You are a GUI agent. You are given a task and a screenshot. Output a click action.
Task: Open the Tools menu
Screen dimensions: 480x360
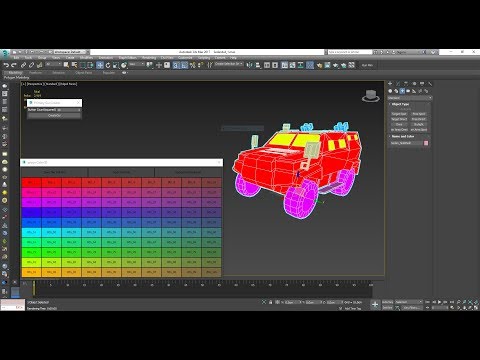28,58
